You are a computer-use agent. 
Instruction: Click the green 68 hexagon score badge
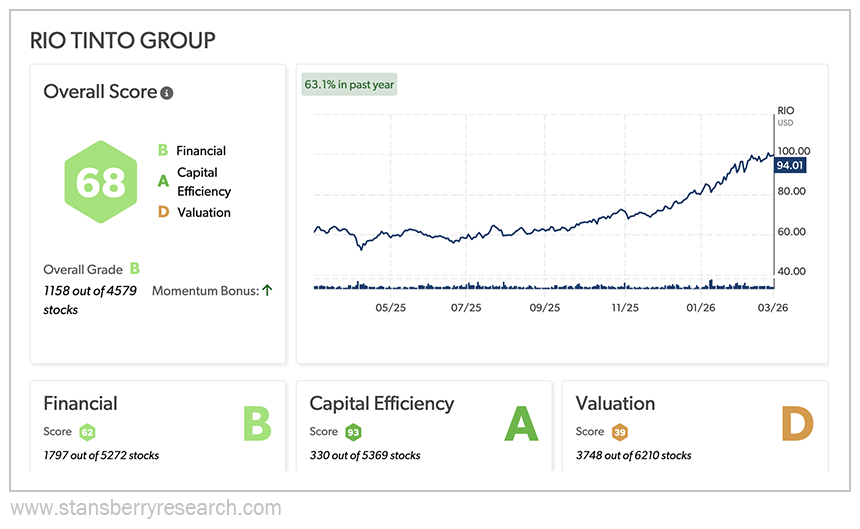pos(100,182)
